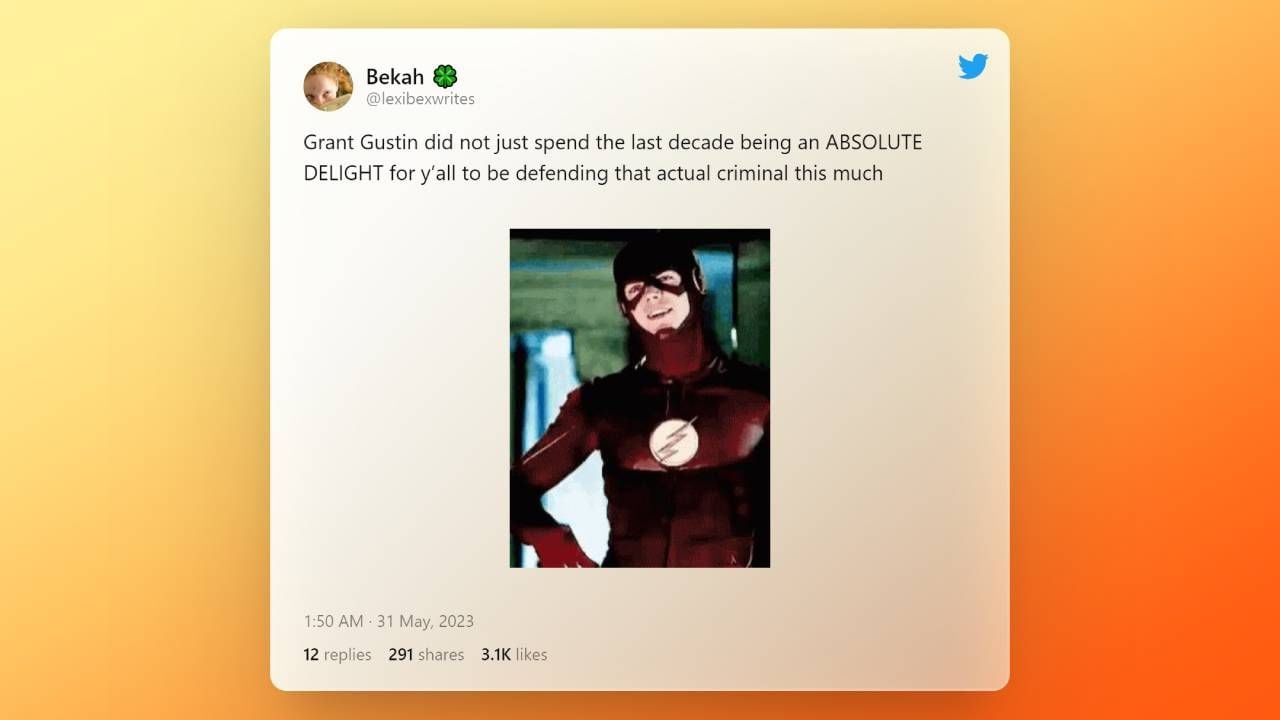Open the 31 May, 2023 date link
Image resolution: width=1280 pixels, height=720 pixels.
coord(425,621)
